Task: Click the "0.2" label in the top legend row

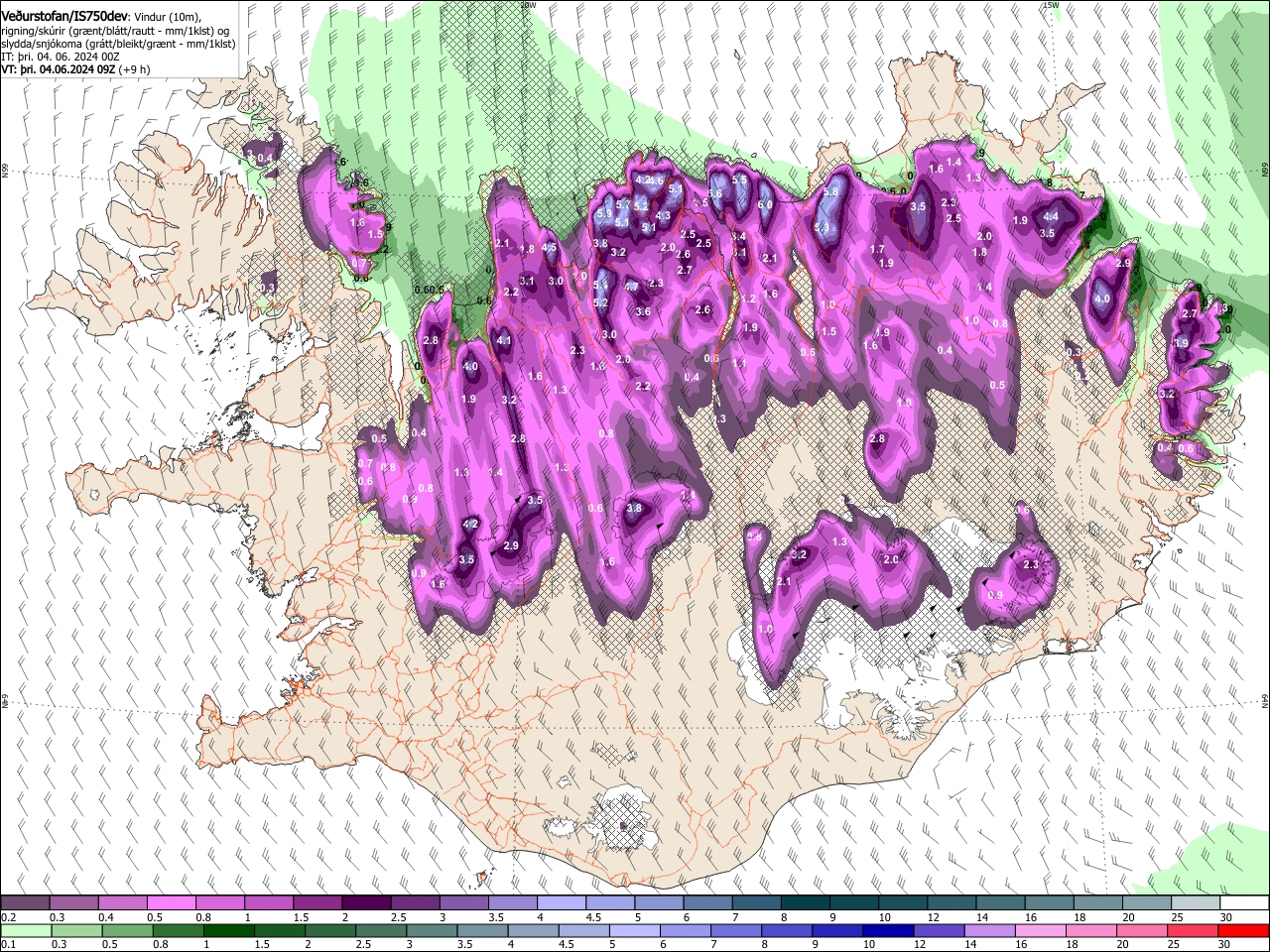Action: click(9, 917)
